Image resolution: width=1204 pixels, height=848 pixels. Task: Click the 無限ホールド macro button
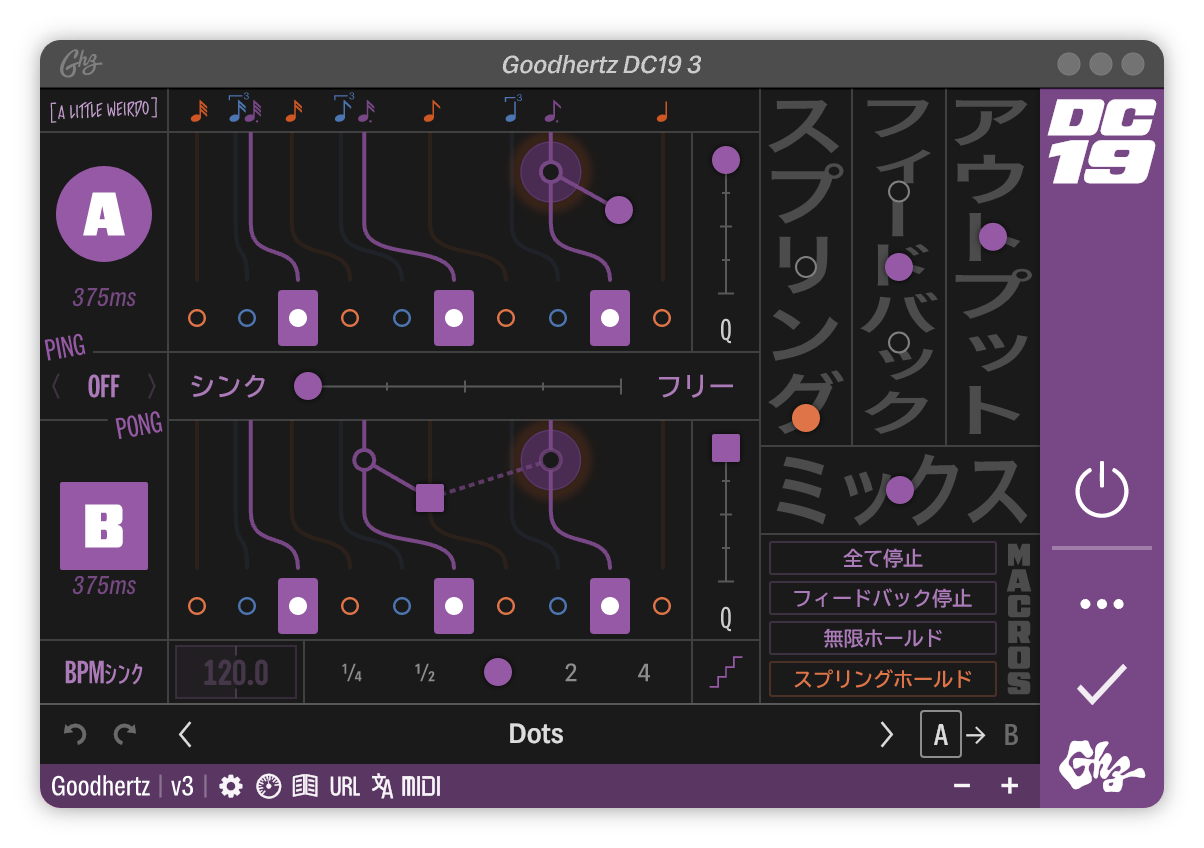coord(883,638)
